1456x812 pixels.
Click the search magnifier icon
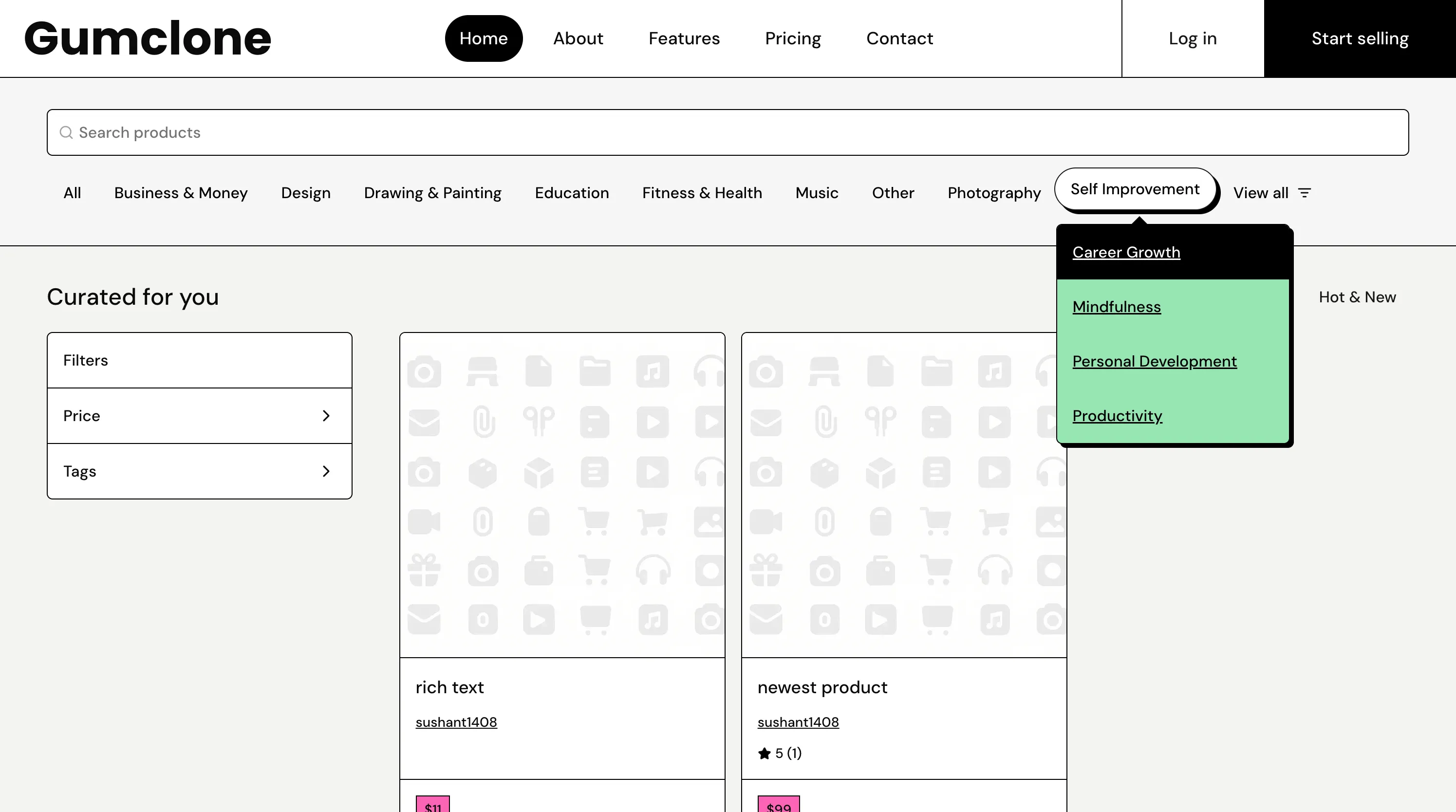(x=66, y=132)
